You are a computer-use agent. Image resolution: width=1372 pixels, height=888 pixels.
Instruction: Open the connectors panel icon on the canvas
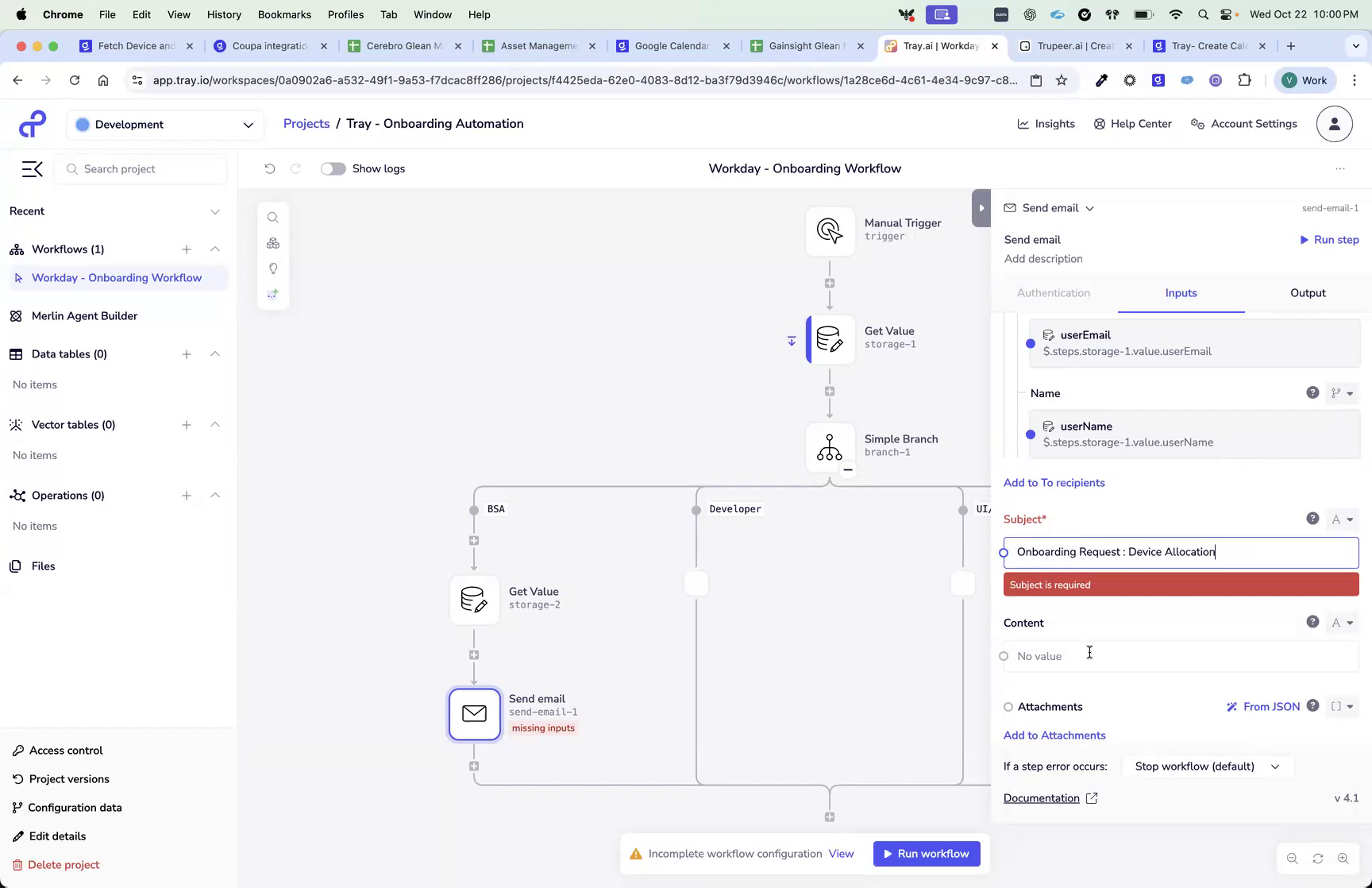273,243
